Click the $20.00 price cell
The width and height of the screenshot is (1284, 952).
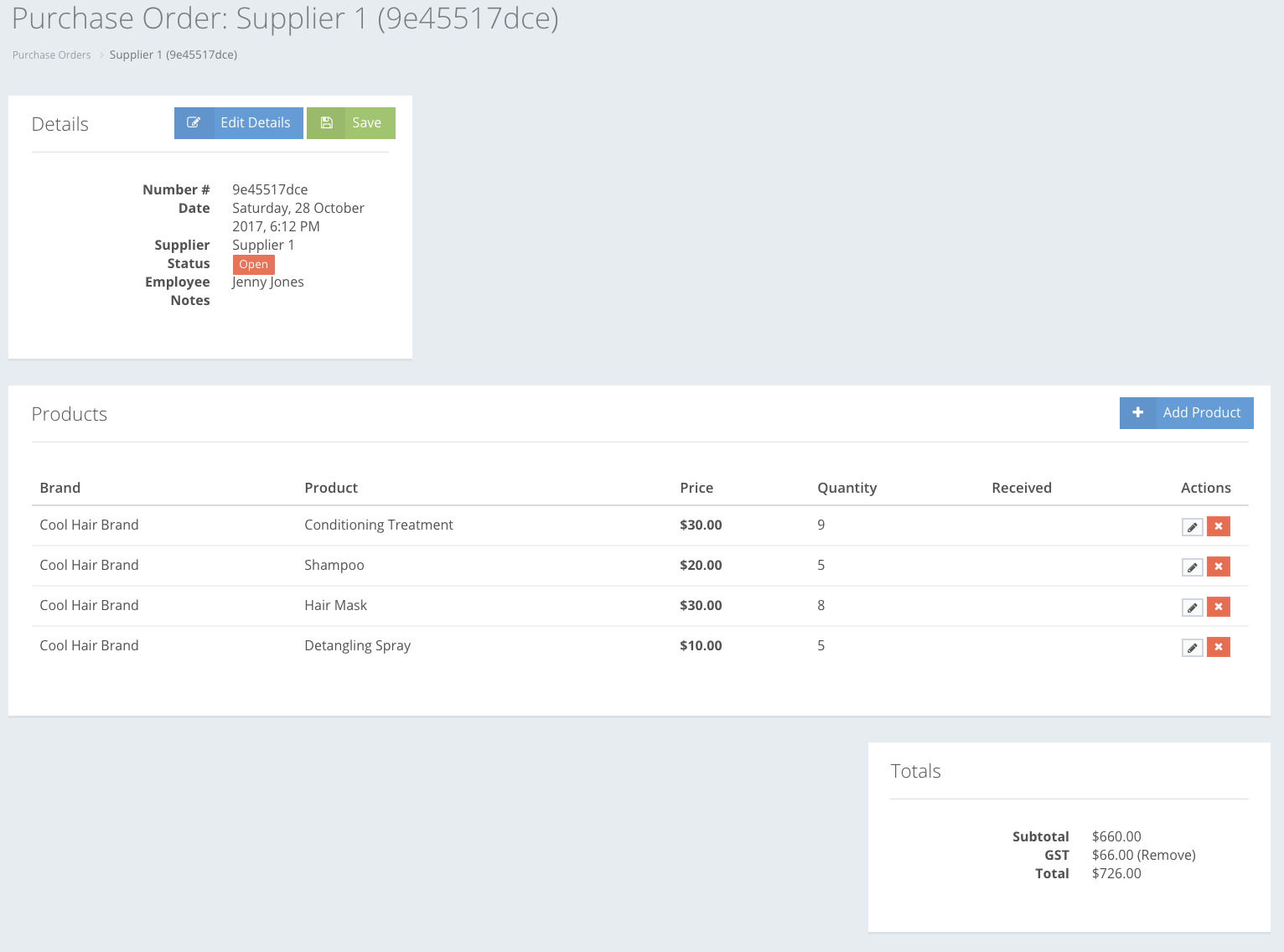coord(701,565)
